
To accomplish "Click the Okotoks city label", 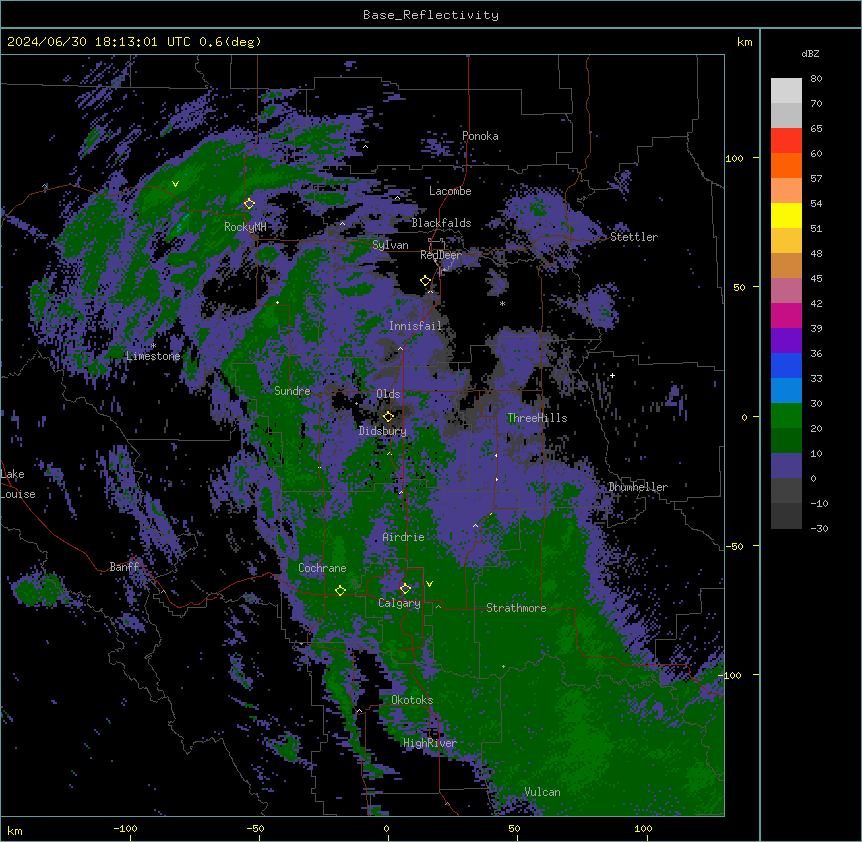I will tap(412, 700).
